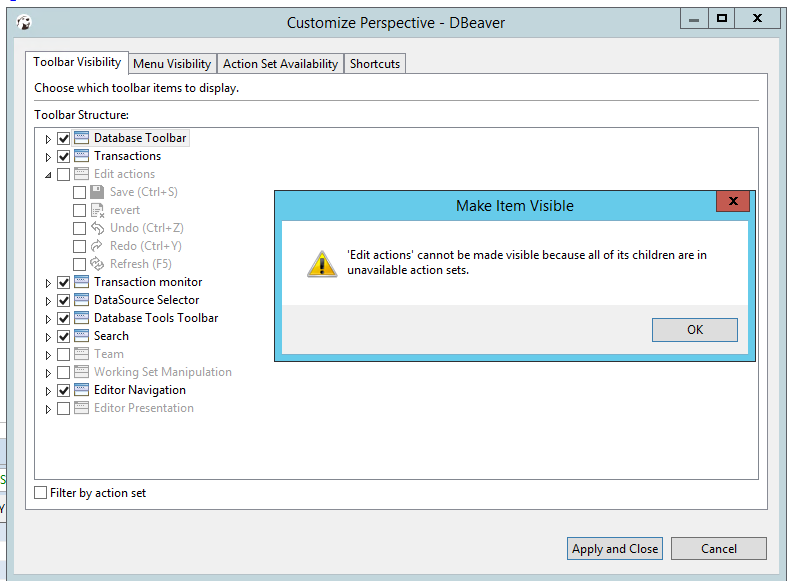Click the Save floppy disk icon
The height and width of the screenshot is (581, 787).
coord(97,192)
